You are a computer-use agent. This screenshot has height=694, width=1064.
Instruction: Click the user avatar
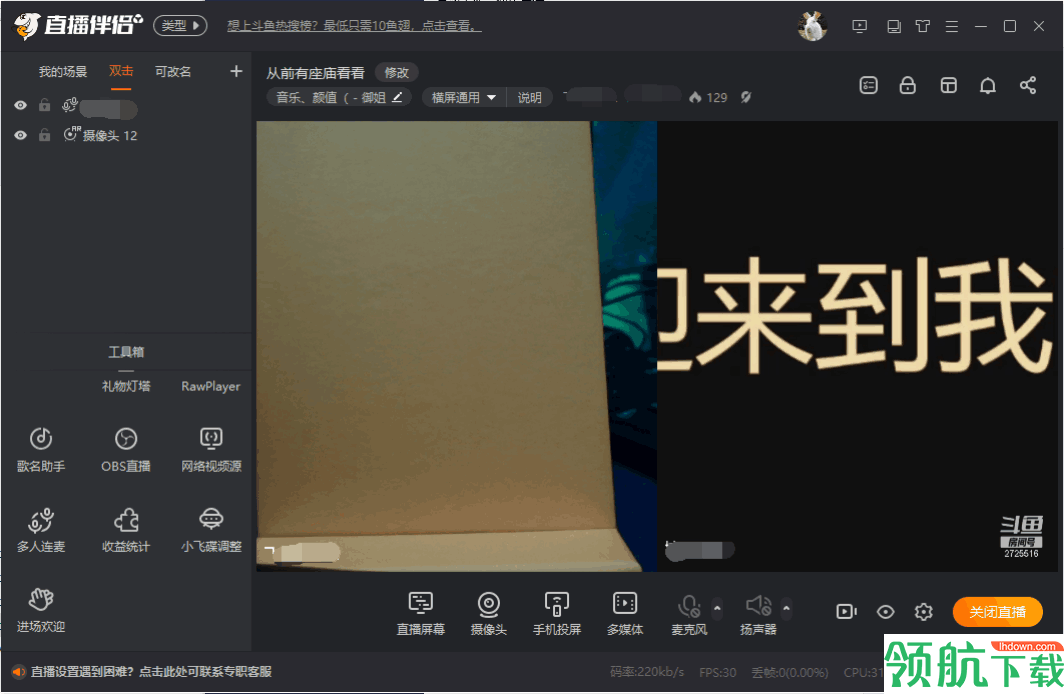pyautogui.click(x=812, y=26)
